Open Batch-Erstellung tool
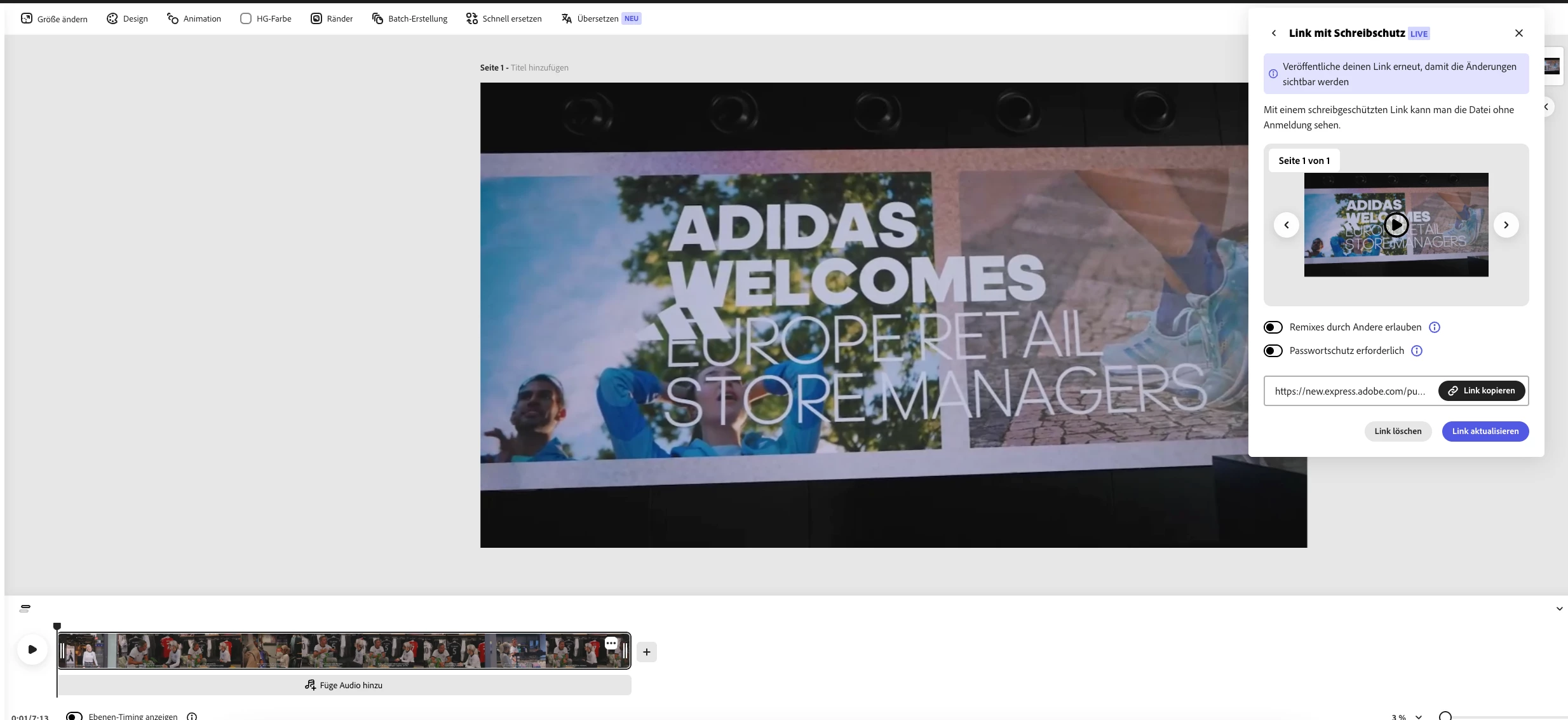 (x=377, y=18)
